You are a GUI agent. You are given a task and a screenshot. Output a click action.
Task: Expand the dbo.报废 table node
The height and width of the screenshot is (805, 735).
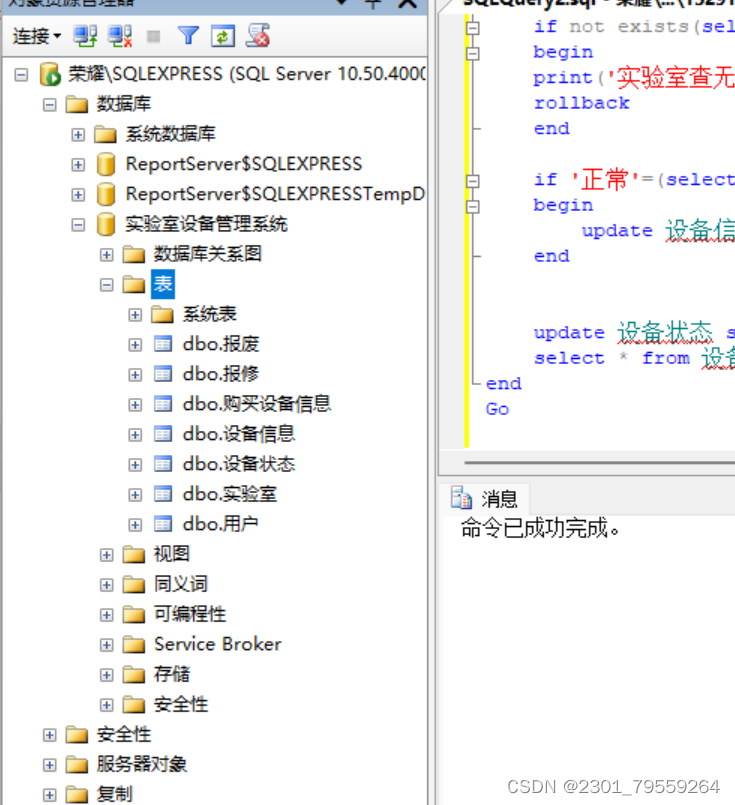(x=135, y=345)
